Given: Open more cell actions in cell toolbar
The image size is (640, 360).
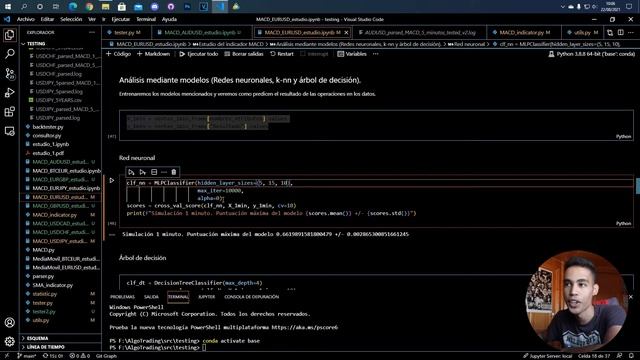Looking at the screenshot, I should (164, 172).
